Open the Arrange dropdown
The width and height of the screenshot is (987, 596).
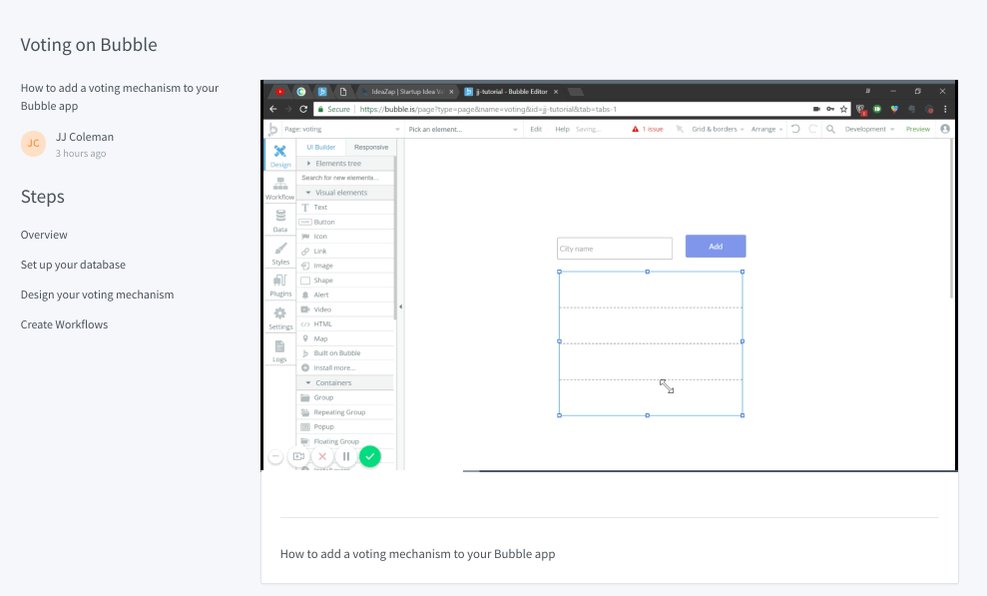767,129
